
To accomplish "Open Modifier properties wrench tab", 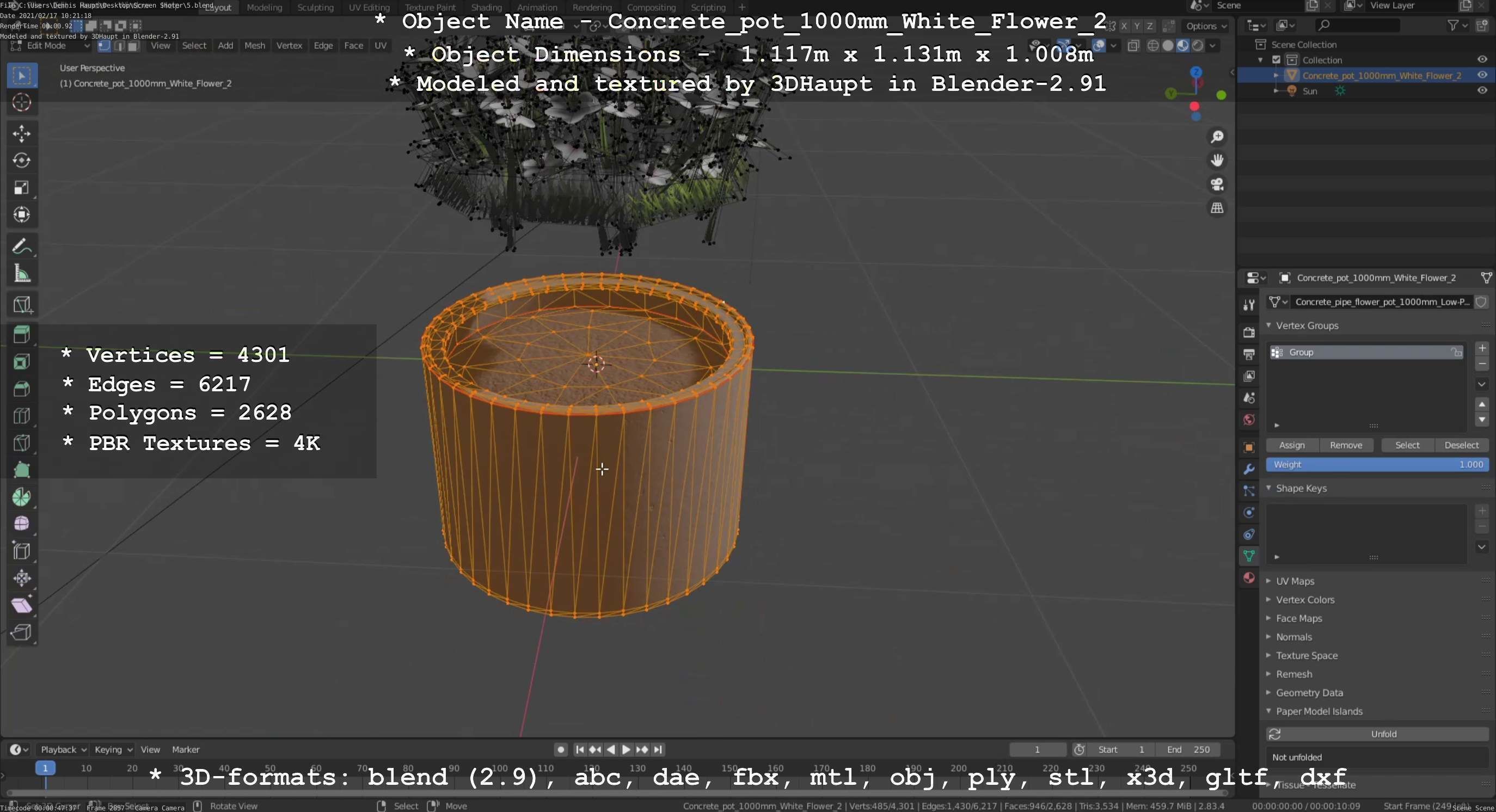I will [1249, 469].
